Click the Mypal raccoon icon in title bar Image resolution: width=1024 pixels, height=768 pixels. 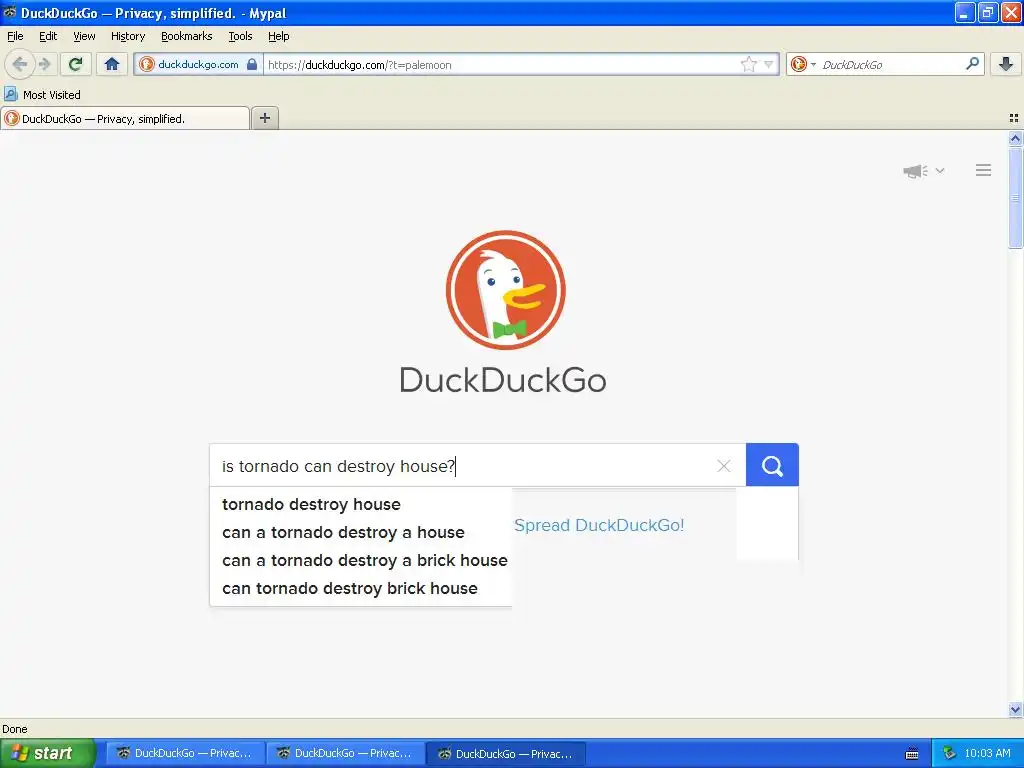click(x=9, y=12)
